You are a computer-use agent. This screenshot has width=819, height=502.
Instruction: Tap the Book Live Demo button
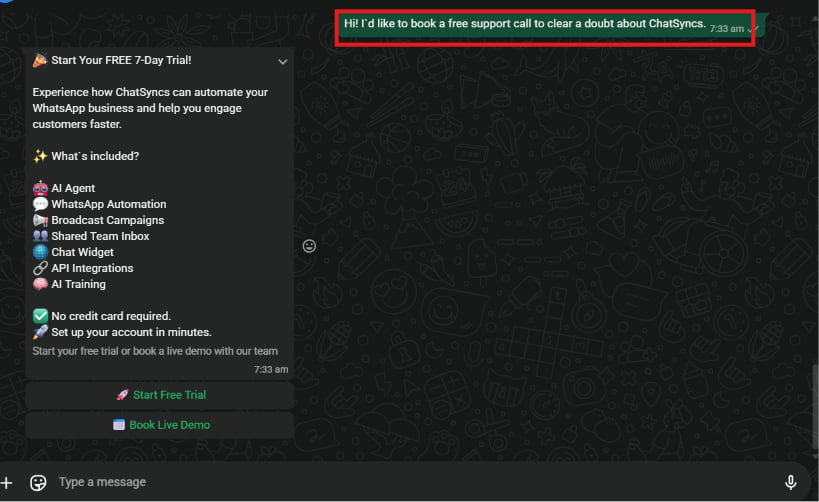(160, 425)
